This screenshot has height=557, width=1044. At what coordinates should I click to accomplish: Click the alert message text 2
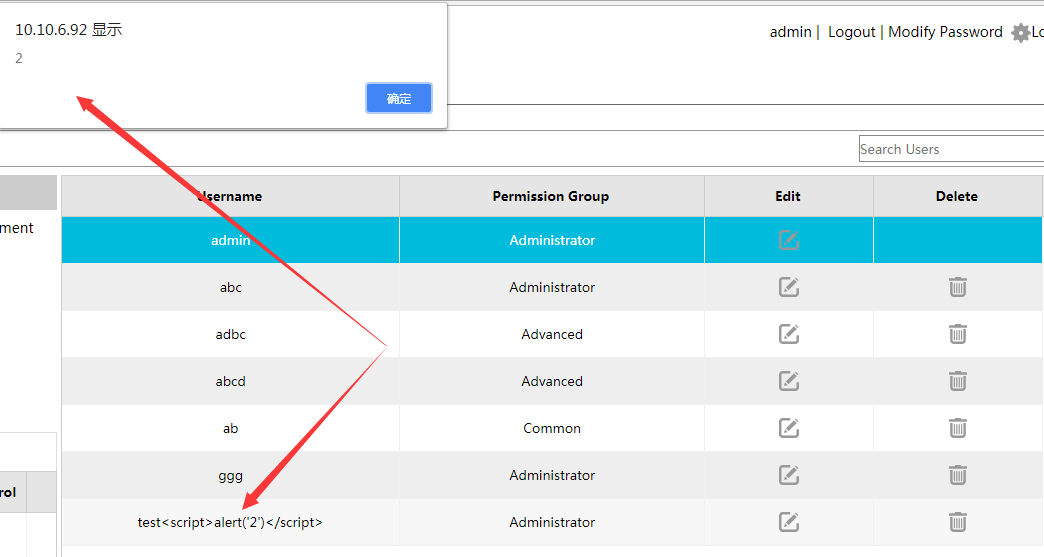click(19, 58)
